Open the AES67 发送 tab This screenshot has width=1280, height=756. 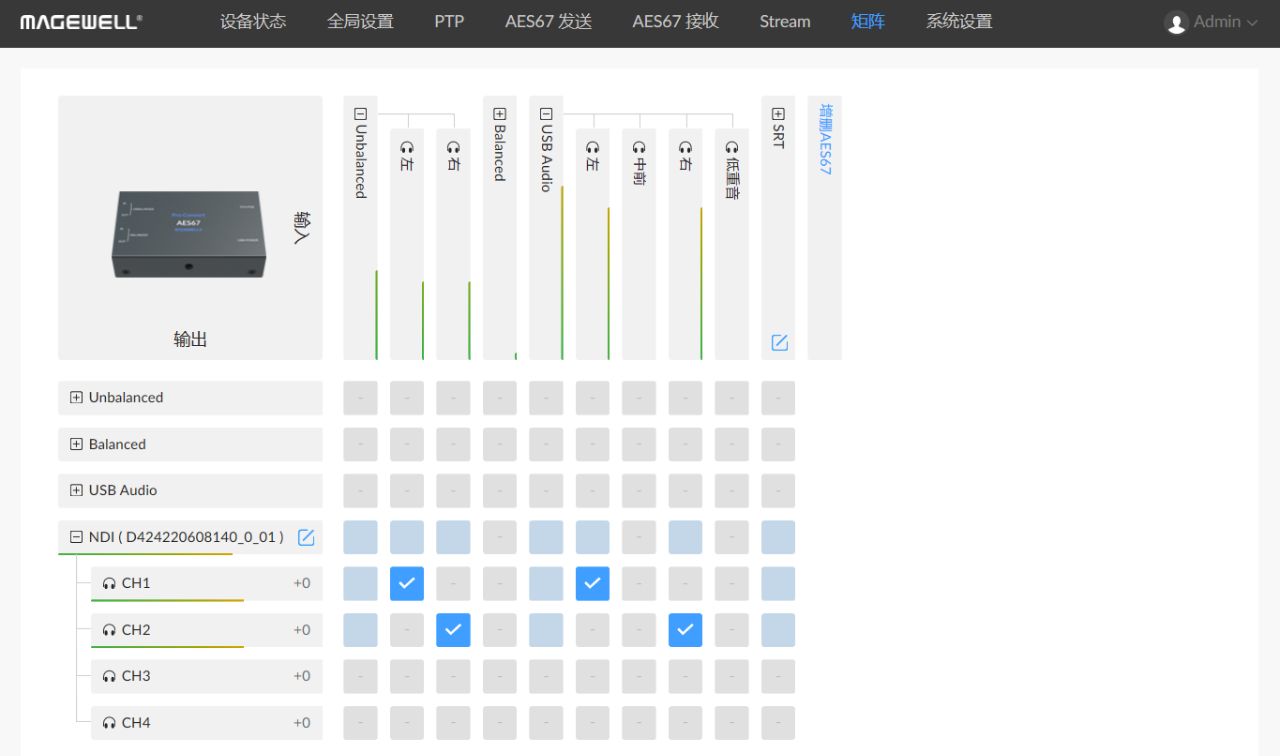548,22
